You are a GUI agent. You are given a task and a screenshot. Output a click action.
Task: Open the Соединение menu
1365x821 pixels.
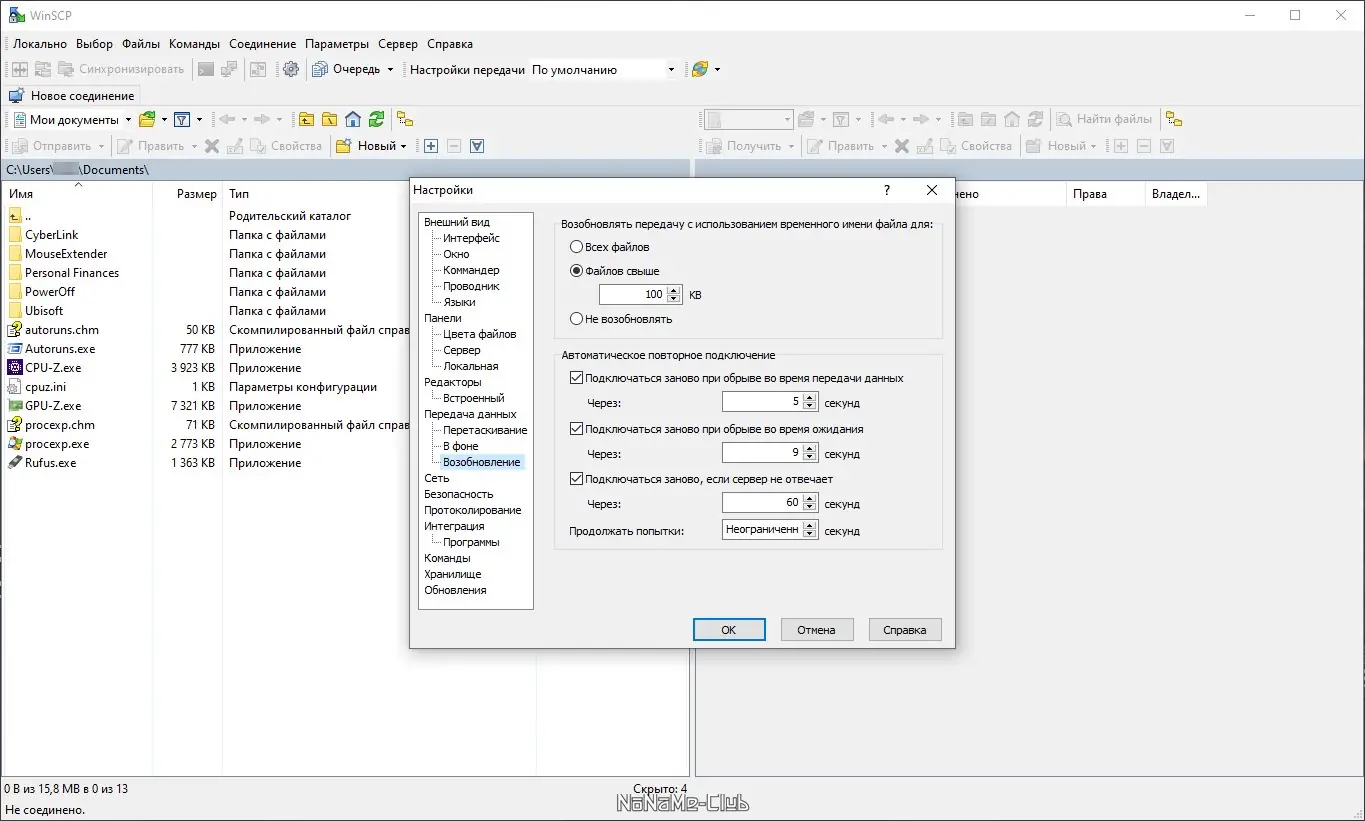coord(262,44)
